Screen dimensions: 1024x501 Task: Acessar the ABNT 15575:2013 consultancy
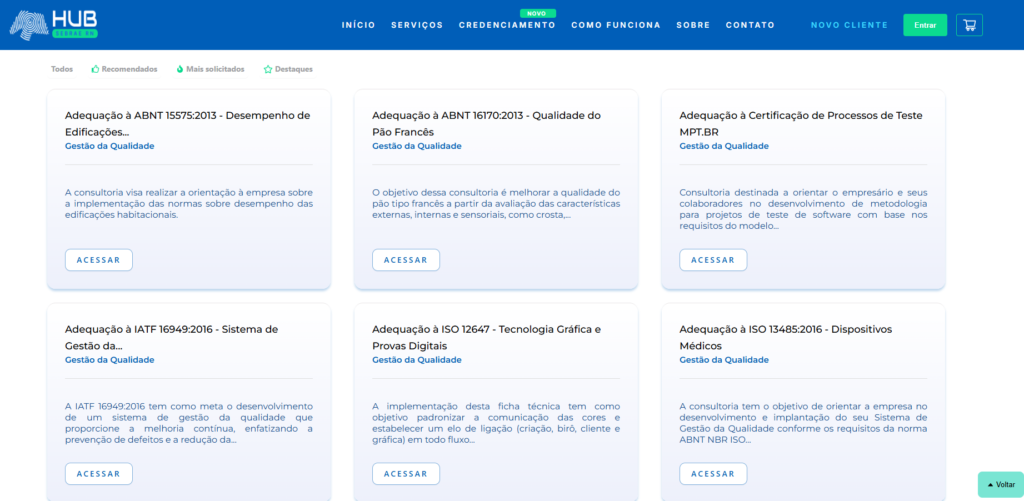(99, 259)
